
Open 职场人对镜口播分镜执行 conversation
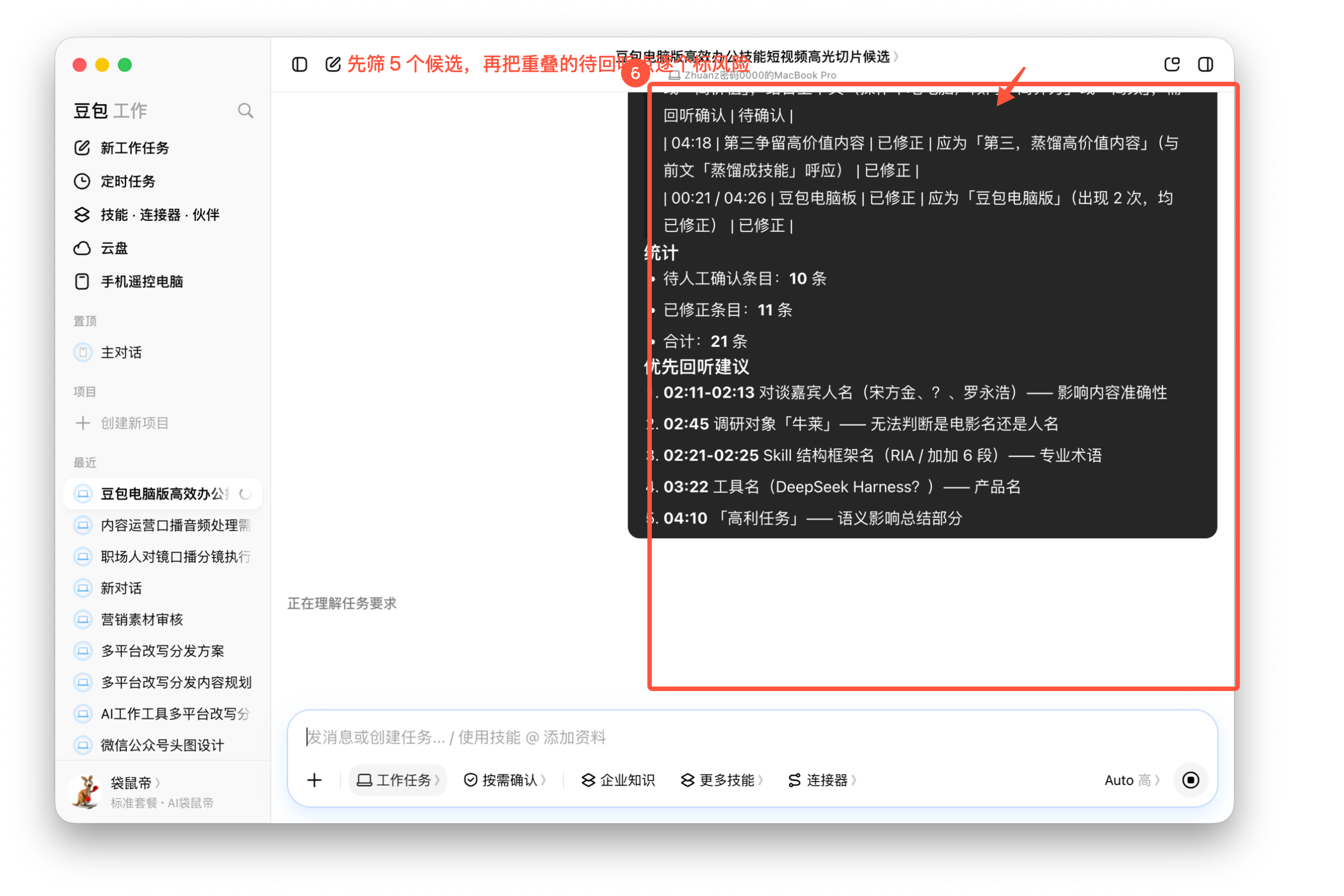[x=162, y=557]
